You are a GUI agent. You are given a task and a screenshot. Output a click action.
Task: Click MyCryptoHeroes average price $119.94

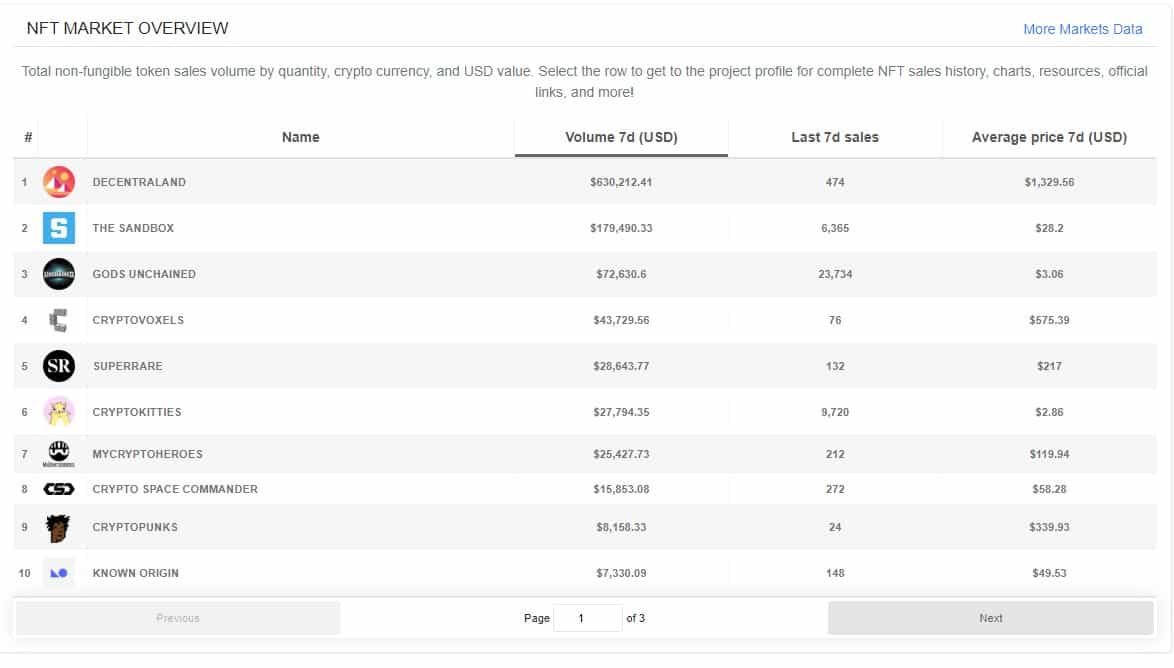point(1049,454)
